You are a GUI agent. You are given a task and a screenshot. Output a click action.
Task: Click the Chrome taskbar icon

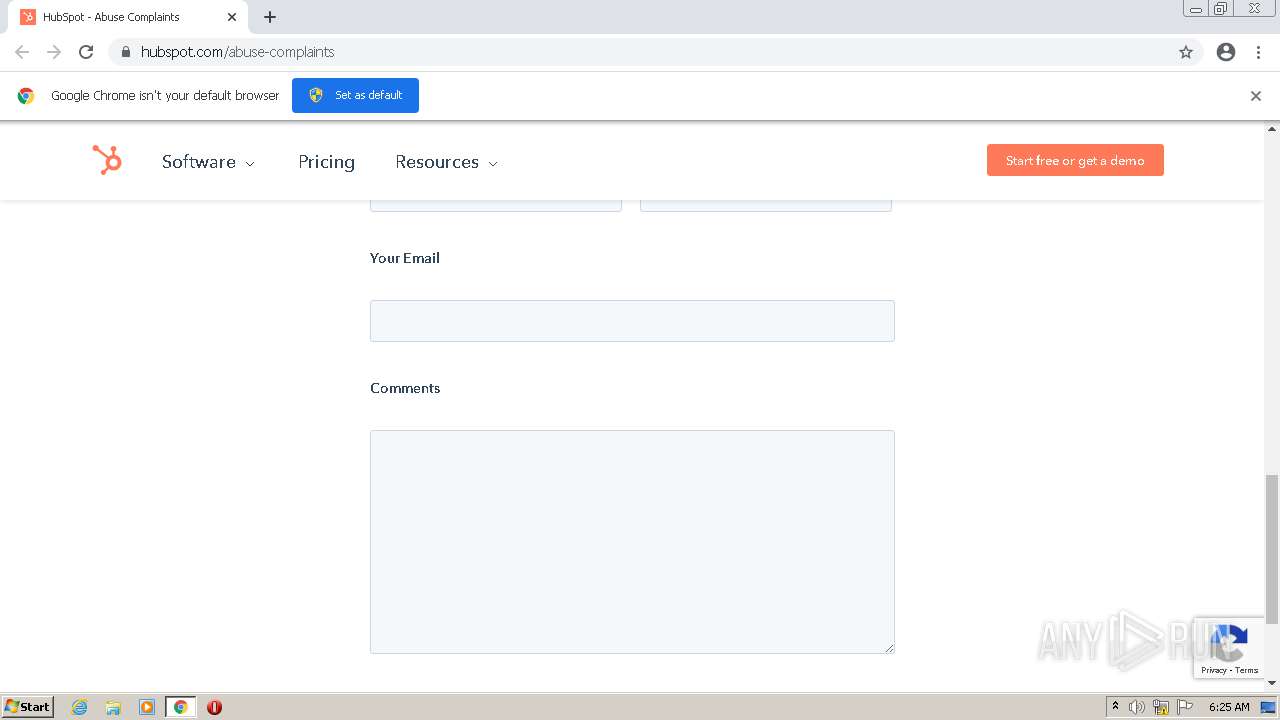pyautogui.click(x=180, y=707)
